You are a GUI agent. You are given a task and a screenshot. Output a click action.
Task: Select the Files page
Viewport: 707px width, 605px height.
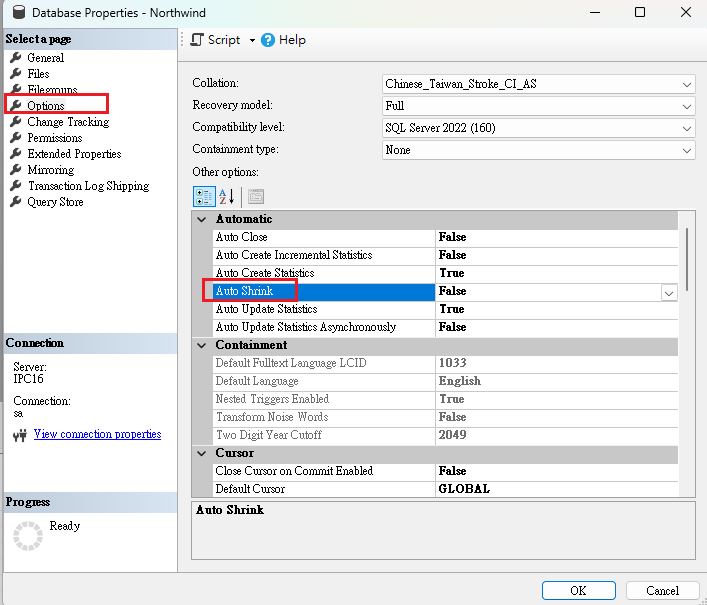pos(38,74)
